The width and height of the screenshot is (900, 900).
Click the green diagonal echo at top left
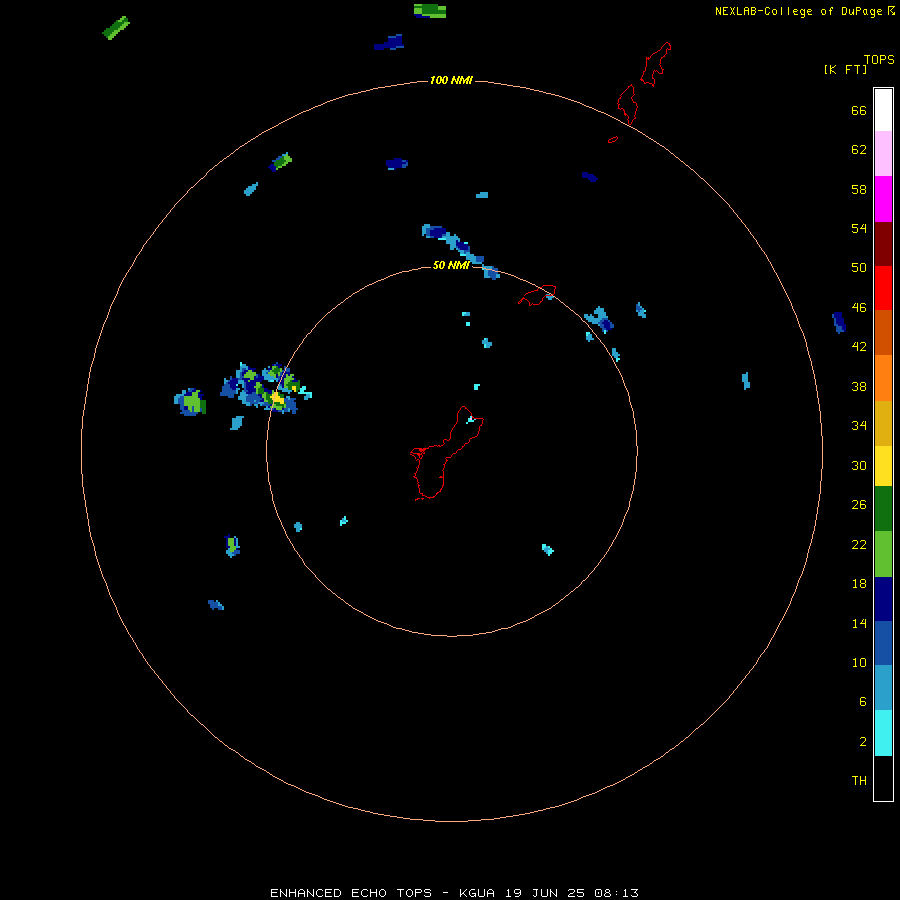pyautogui.click(x=116, y=28)
